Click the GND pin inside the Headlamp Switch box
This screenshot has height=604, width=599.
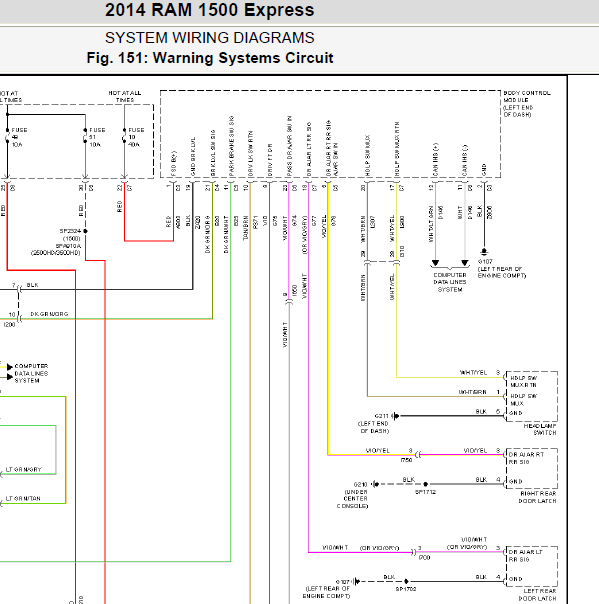pyautogui.click(x=515, y=413)
